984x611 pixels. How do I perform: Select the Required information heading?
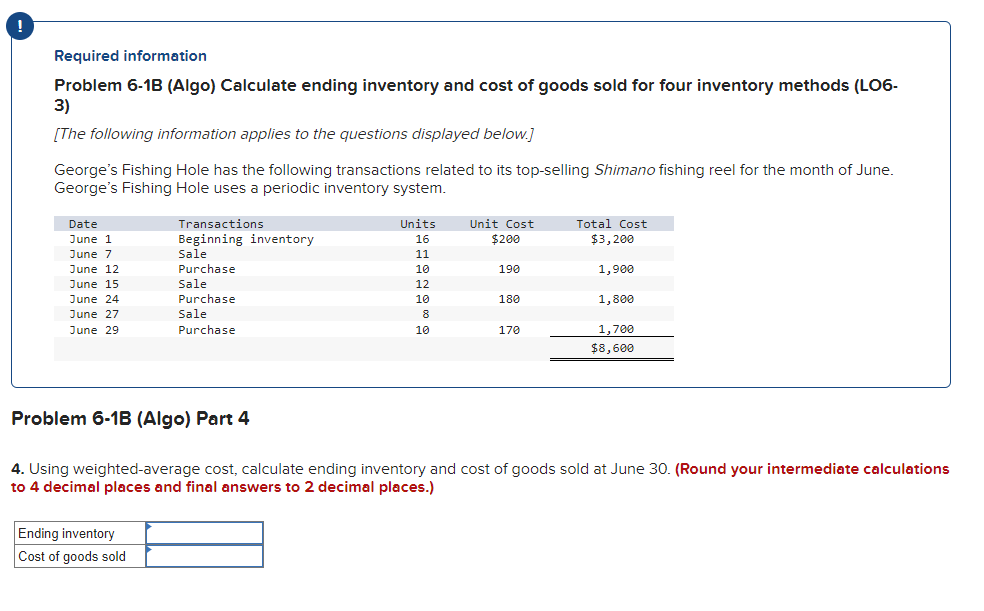pos(129,56)
